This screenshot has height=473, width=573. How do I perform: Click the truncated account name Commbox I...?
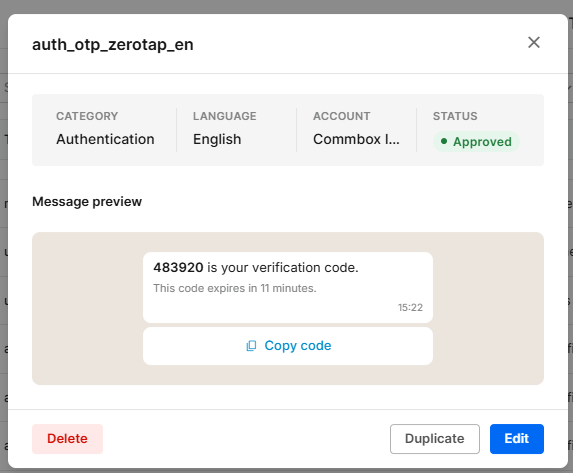tap(356, 139)
